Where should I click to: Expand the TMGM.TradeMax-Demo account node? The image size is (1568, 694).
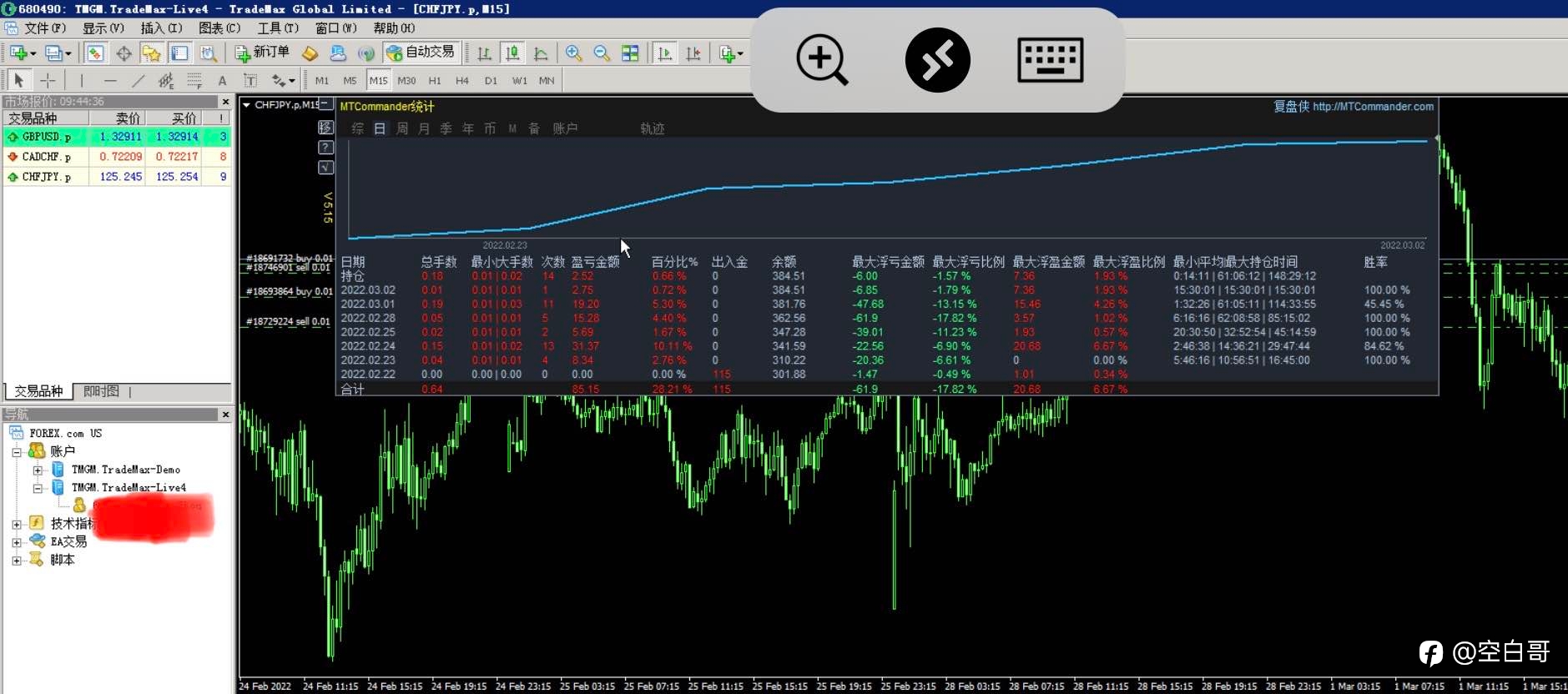pyautogui.click(x=38, y=470)
